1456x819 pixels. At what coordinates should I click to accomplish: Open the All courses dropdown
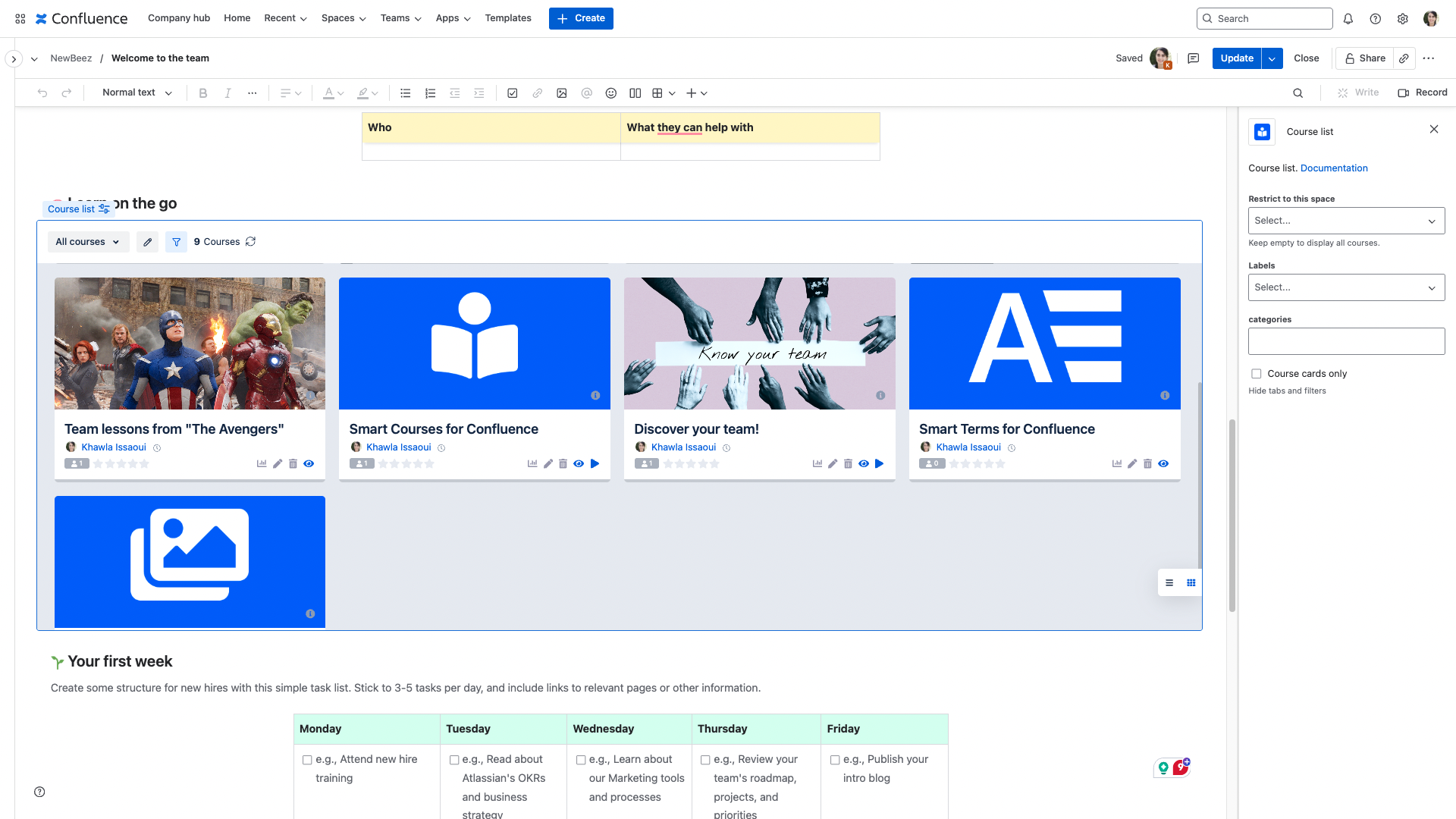pos(88,242)
